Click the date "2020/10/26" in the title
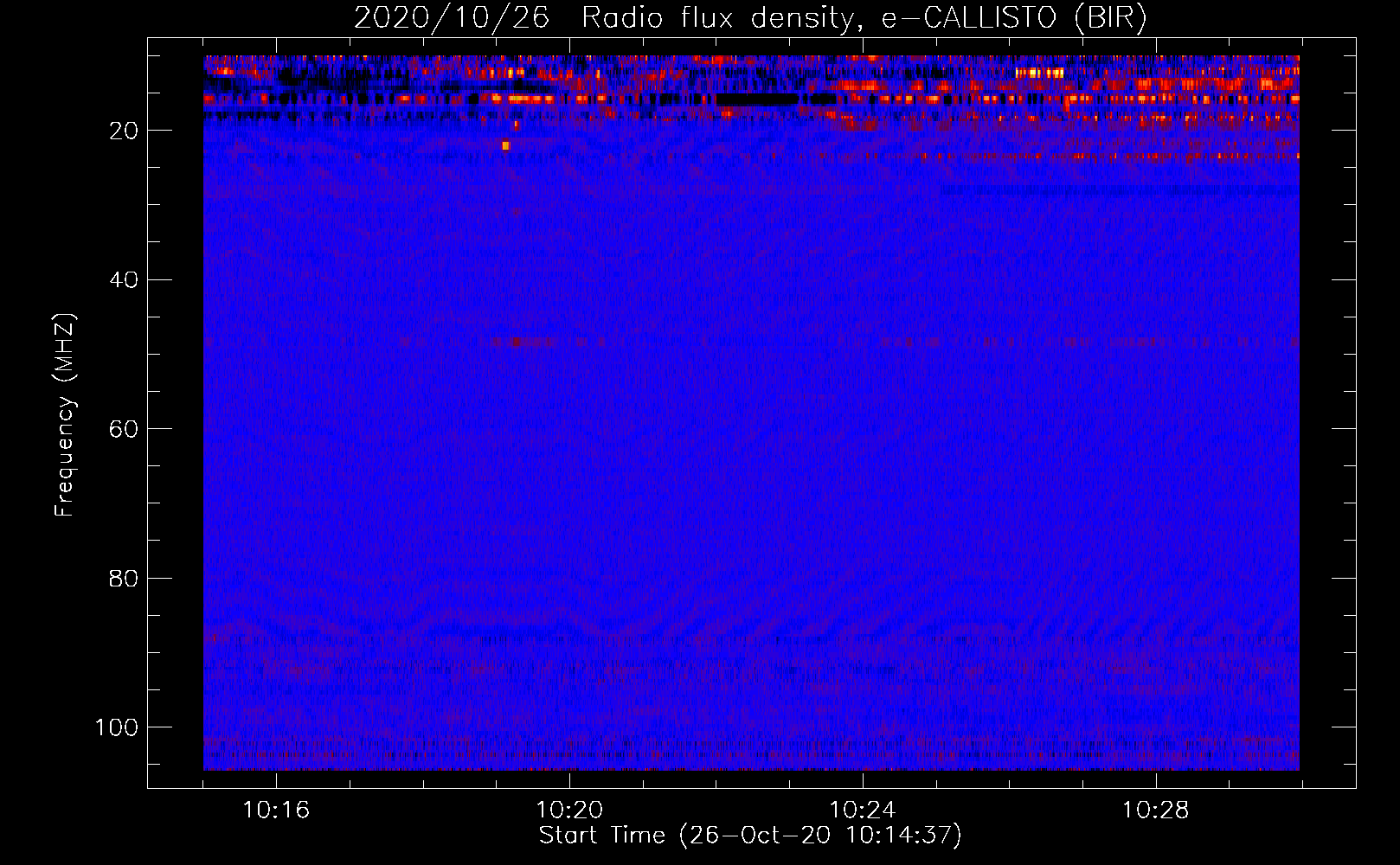The height and width of the screenshot is (865, 1400). [452, 17]
